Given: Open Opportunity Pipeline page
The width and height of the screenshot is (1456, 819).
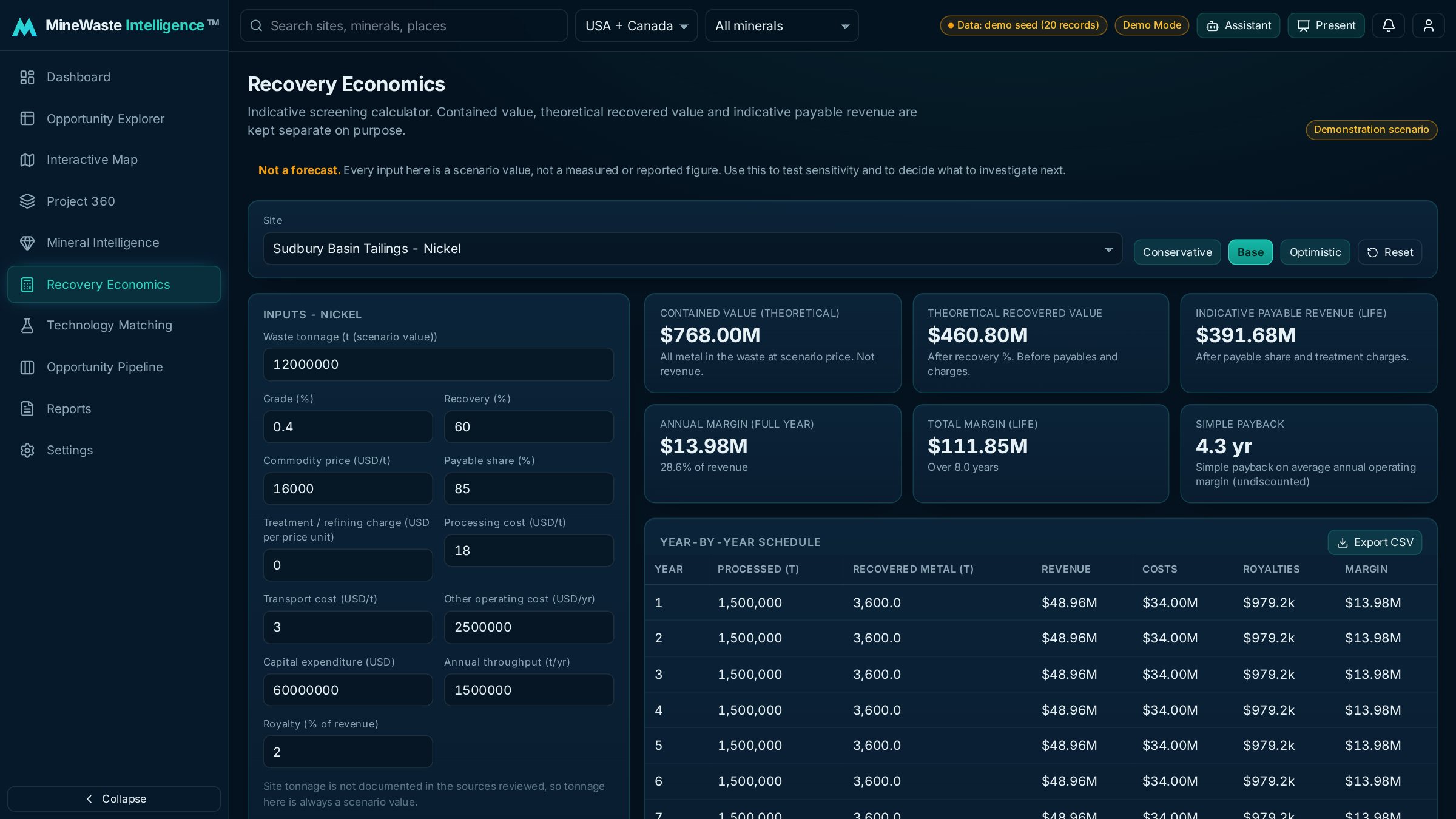Looking at the screenshot, I should click(x=114, y=367).
